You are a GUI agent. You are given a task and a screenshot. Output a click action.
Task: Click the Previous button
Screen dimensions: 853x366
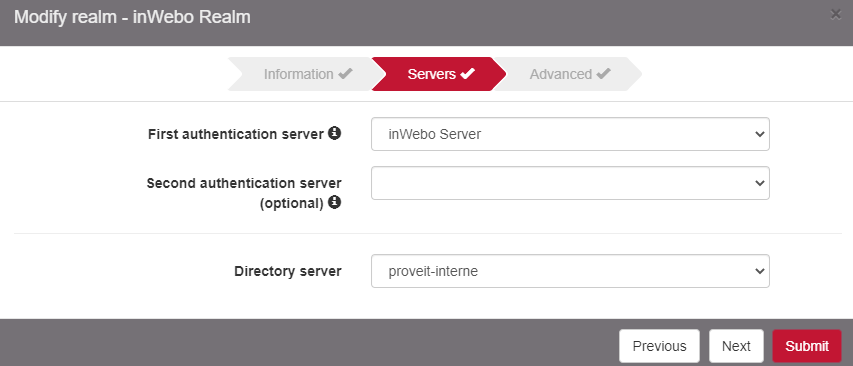659,346
